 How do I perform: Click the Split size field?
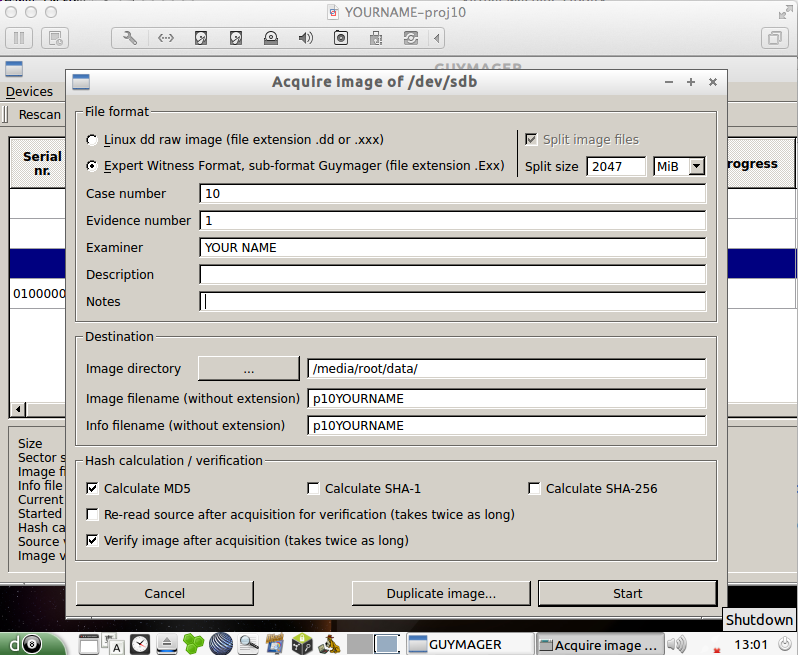616,166
